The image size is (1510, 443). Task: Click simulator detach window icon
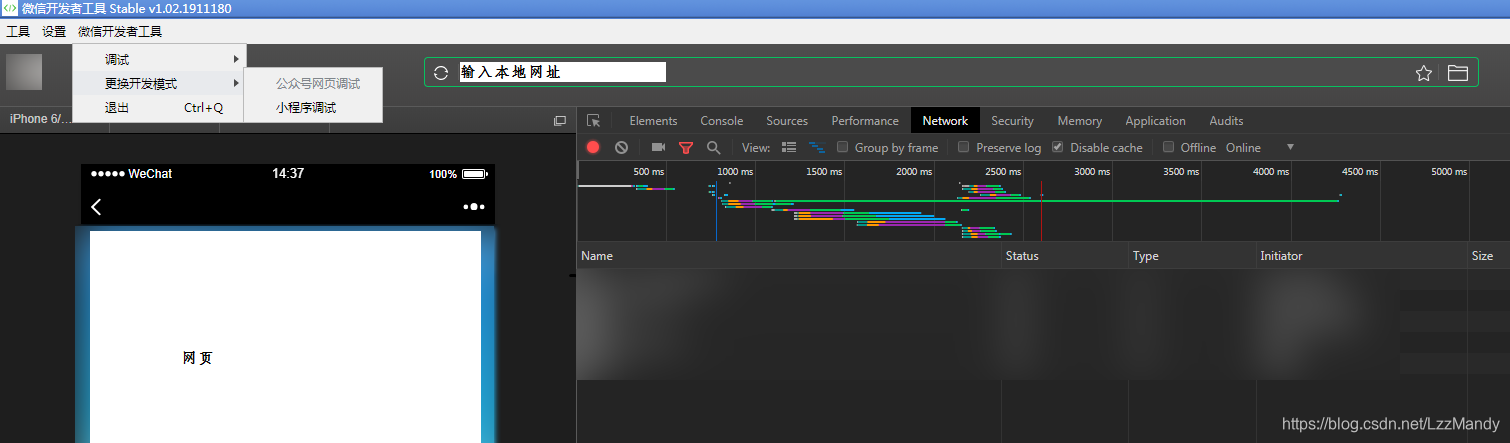point(560,121)
